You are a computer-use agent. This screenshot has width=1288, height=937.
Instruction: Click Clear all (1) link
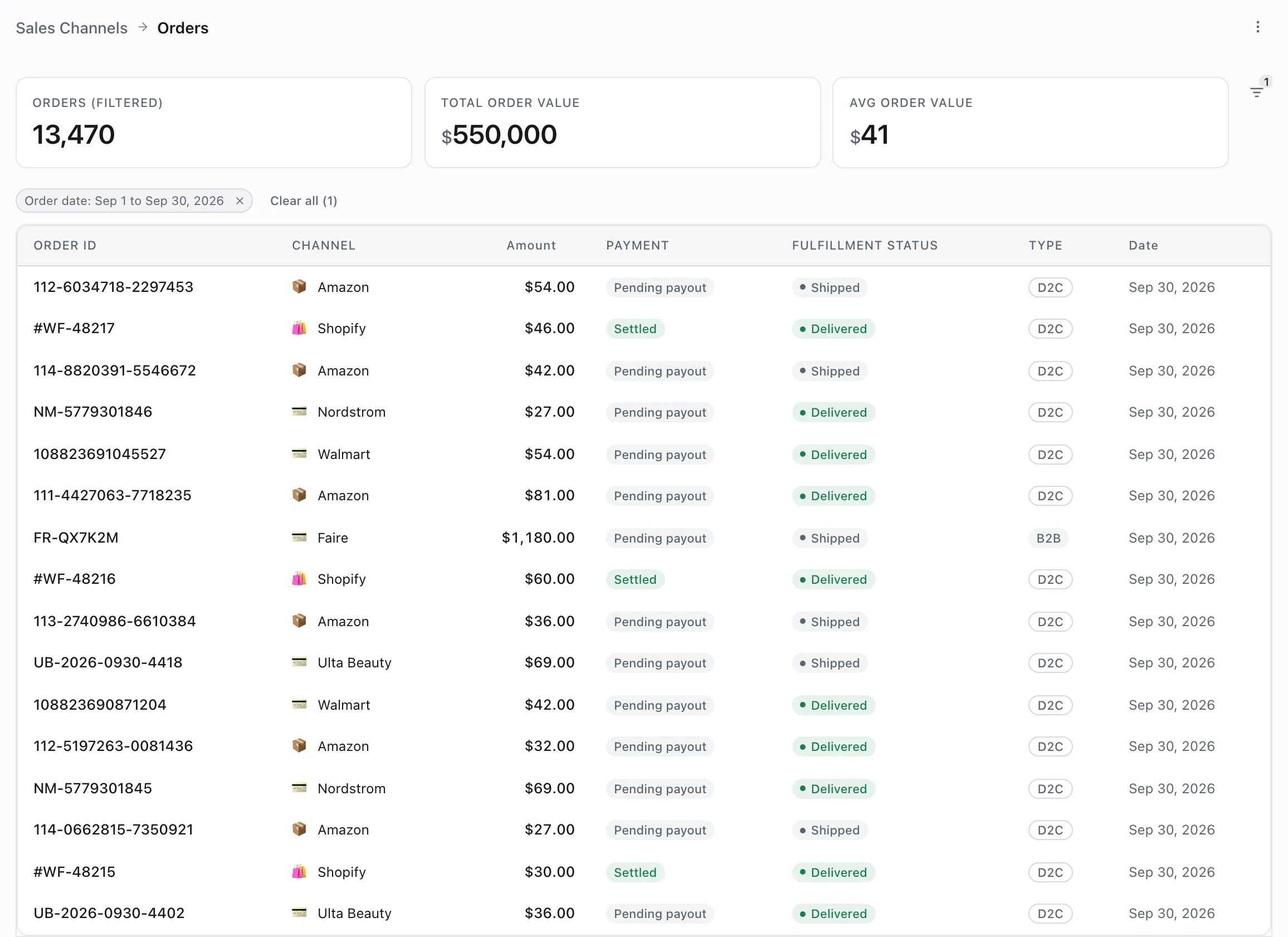[304, 201]
